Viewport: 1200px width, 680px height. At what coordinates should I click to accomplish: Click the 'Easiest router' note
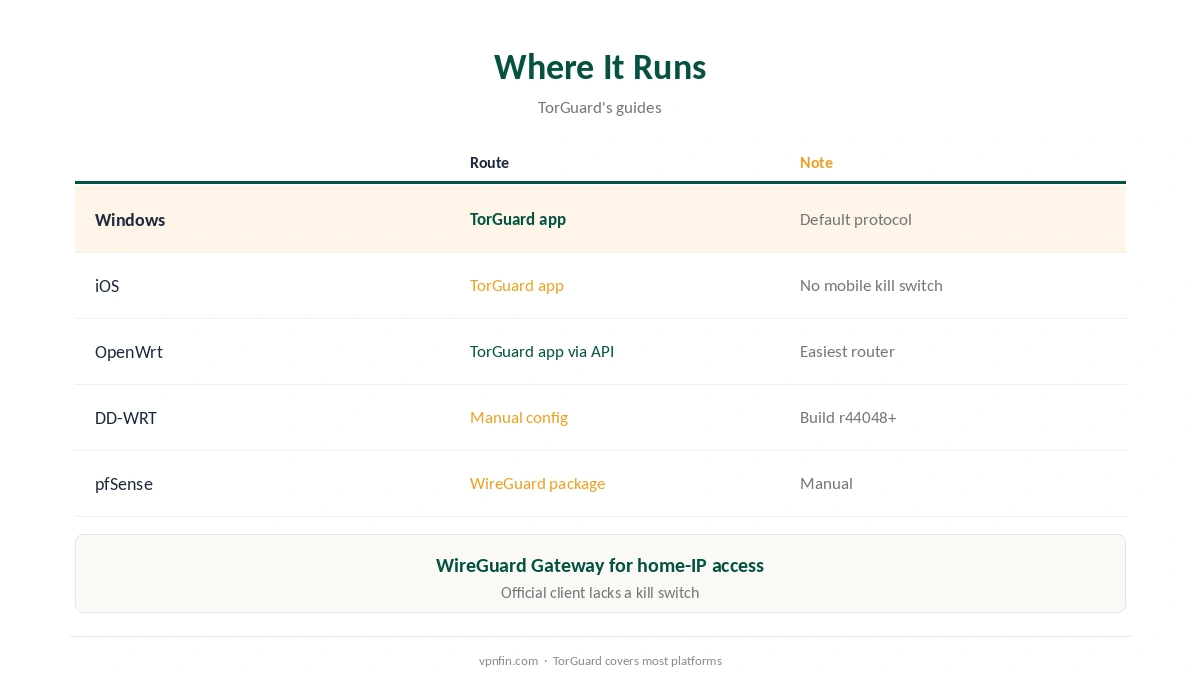(x=847, y=351)
